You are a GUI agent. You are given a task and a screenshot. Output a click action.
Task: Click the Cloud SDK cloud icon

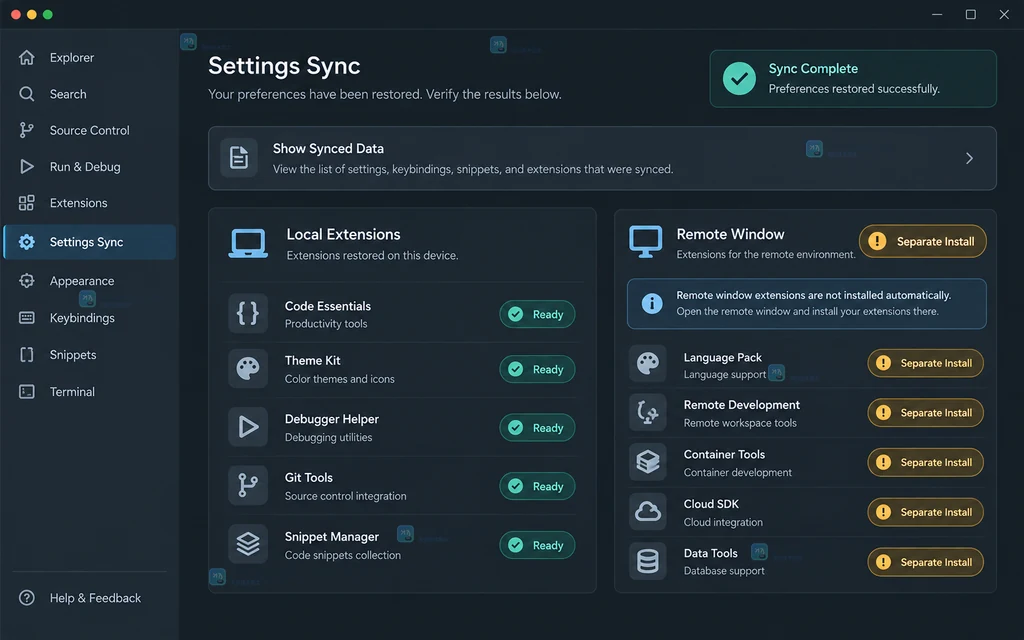point(648,512)
